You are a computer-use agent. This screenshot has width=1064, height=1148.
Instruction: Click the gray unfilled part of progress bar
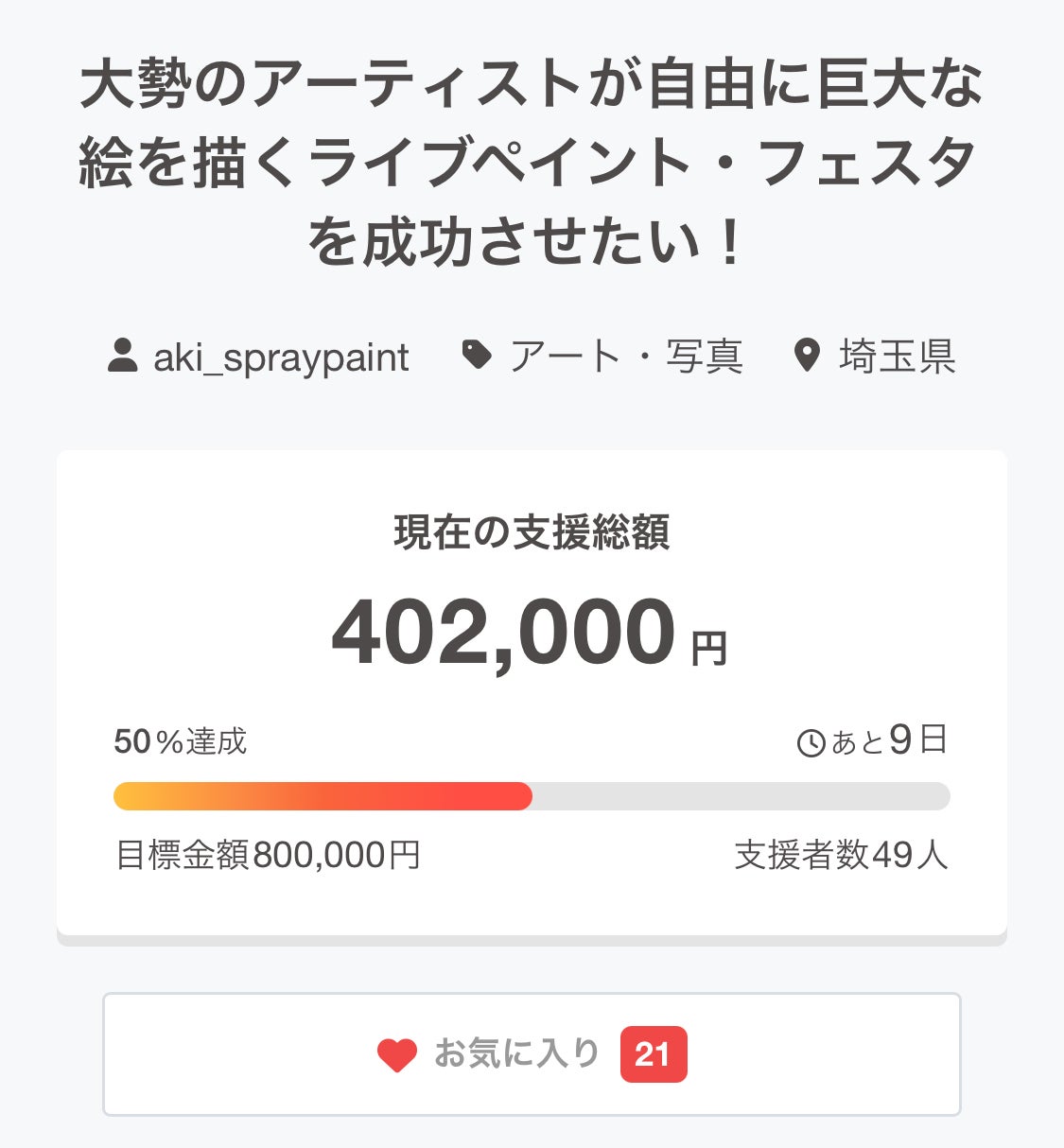pos(740,796)
